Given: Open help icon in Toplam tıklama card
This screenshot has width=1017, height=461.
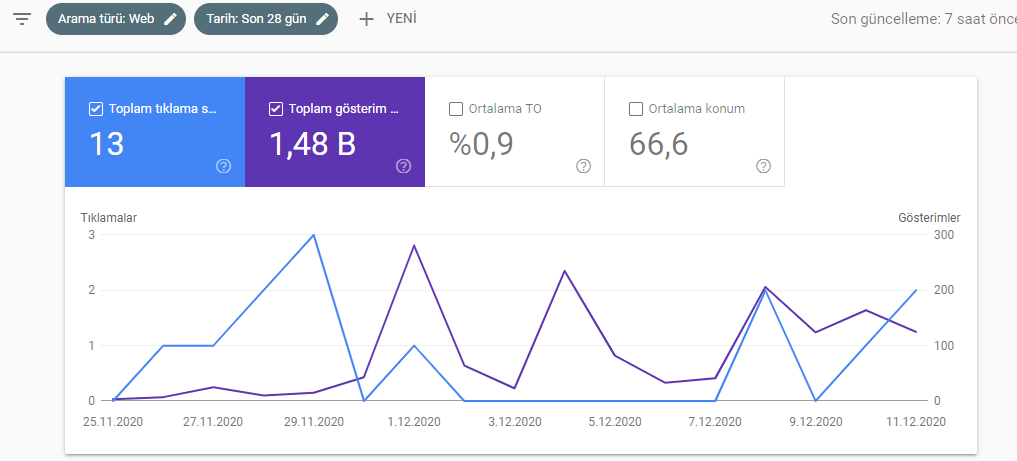Looking at the screenshot, I should pos(224,167).
